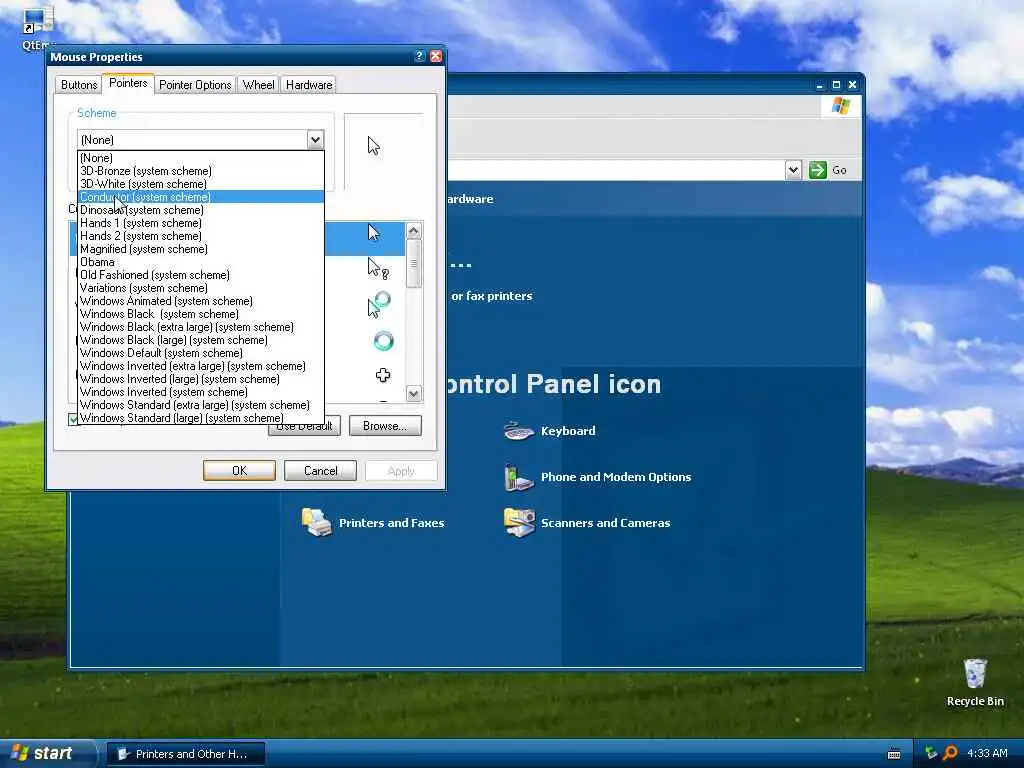The image size is (1024, 768).
Task: Select the Working In Background pointer icon
Action: (x=379, y=304)
